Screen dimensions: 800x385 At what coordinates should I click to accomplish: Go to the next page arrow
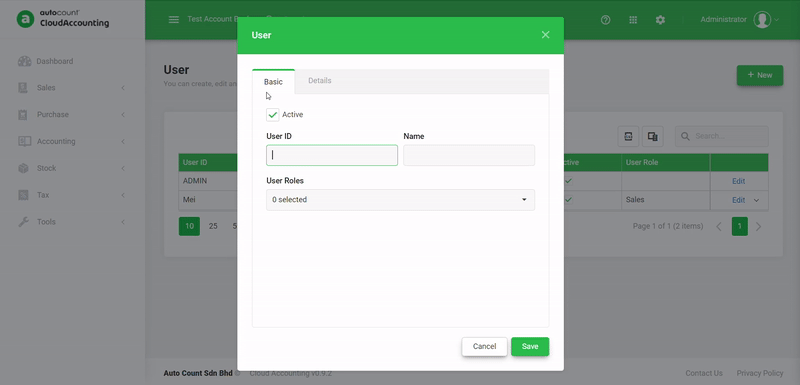click(758, 226)
